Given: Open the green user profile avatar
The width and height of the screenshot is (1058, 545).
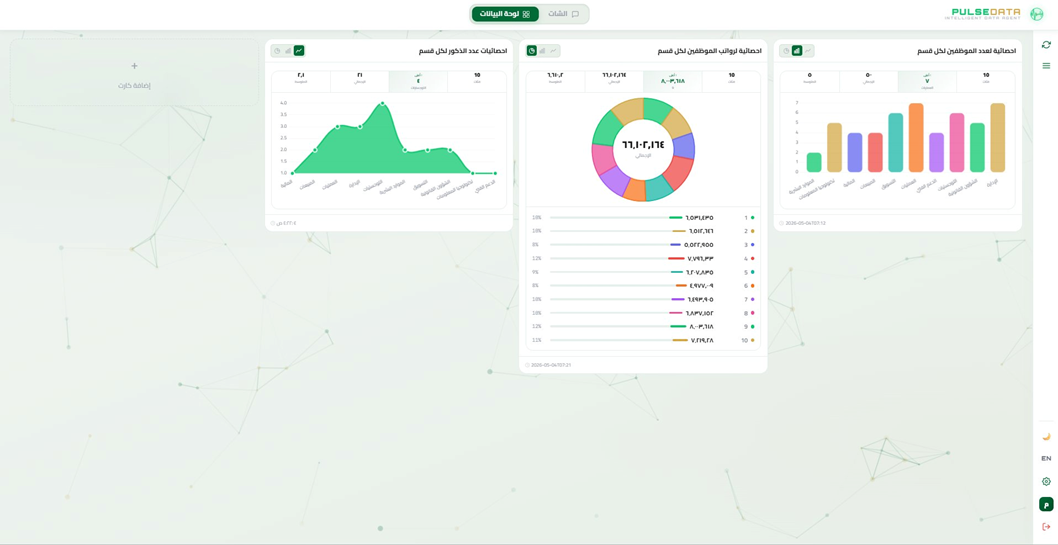Looking at the screenshot, I should tap(1046, 504).
